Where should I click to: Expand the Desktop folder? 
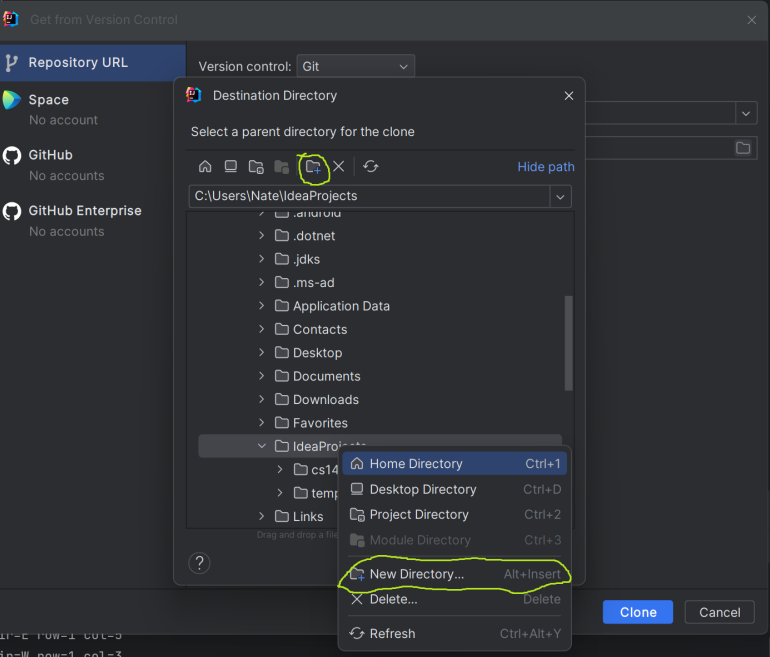[x=262, y=353]
